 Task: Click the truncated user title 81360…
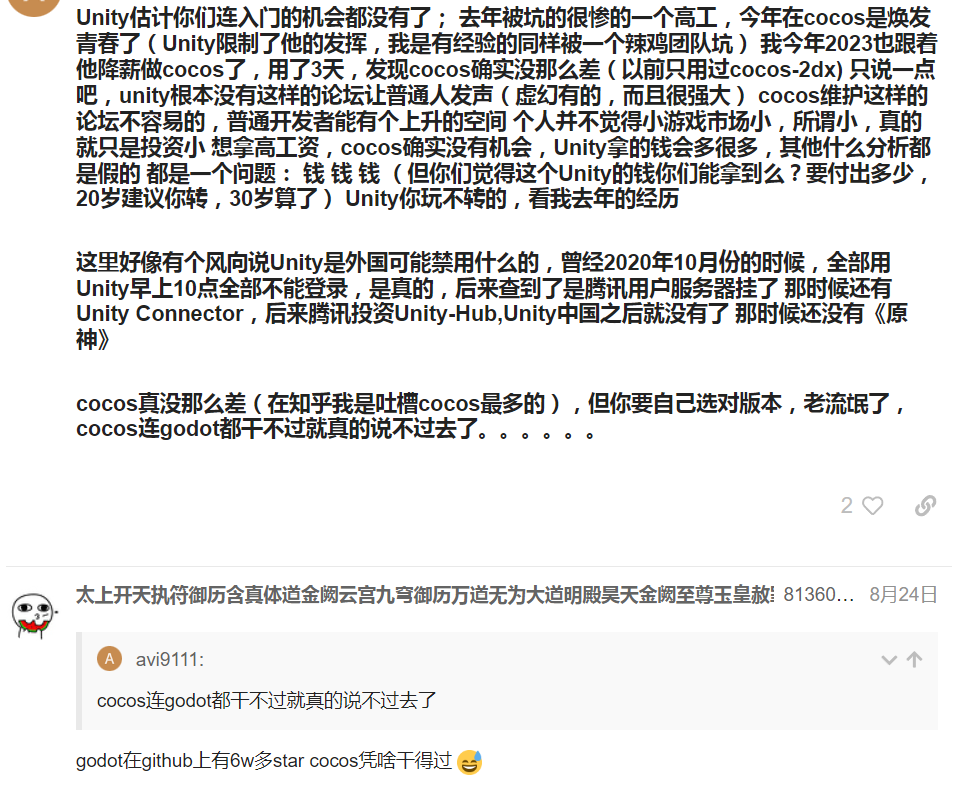(x=819, y=595)
